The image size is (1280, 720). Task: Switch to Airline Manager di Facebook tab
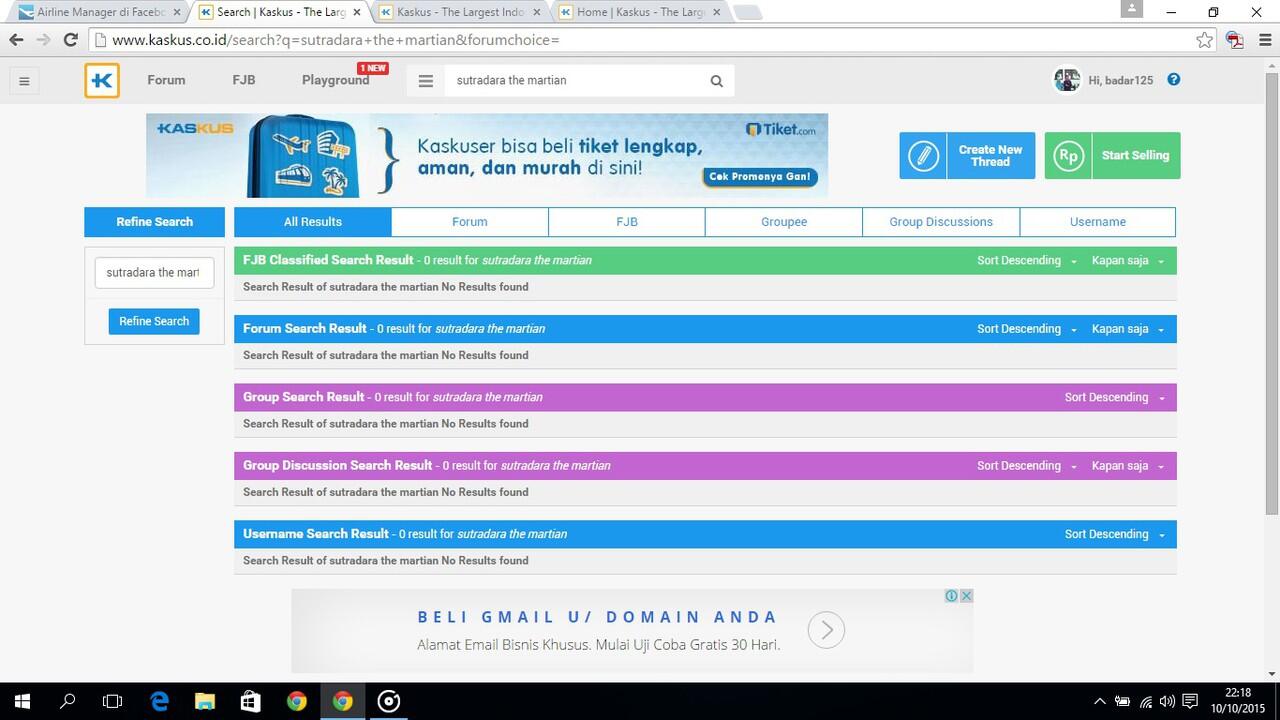click(100, 12)
